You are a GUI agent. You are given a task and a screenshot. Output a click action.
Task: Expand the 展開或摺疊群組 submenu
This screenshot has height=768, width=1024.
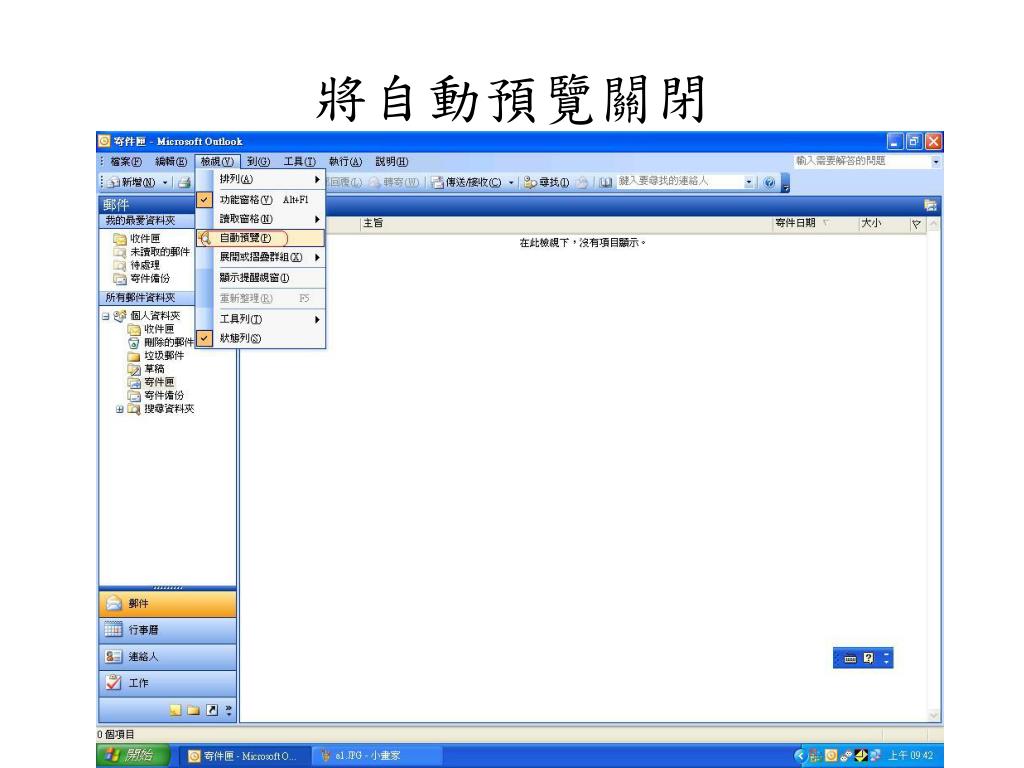[x=260, y=257]
